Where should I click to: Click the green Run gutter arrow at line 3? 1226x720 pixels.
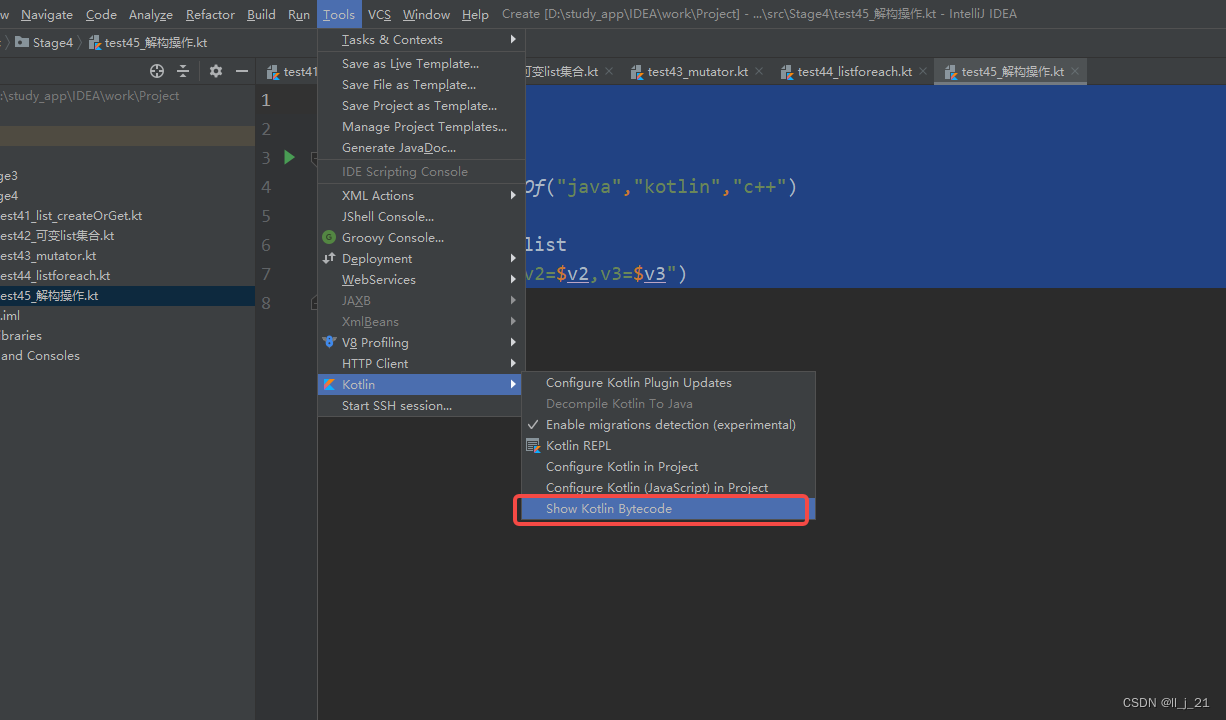(289, 157)
